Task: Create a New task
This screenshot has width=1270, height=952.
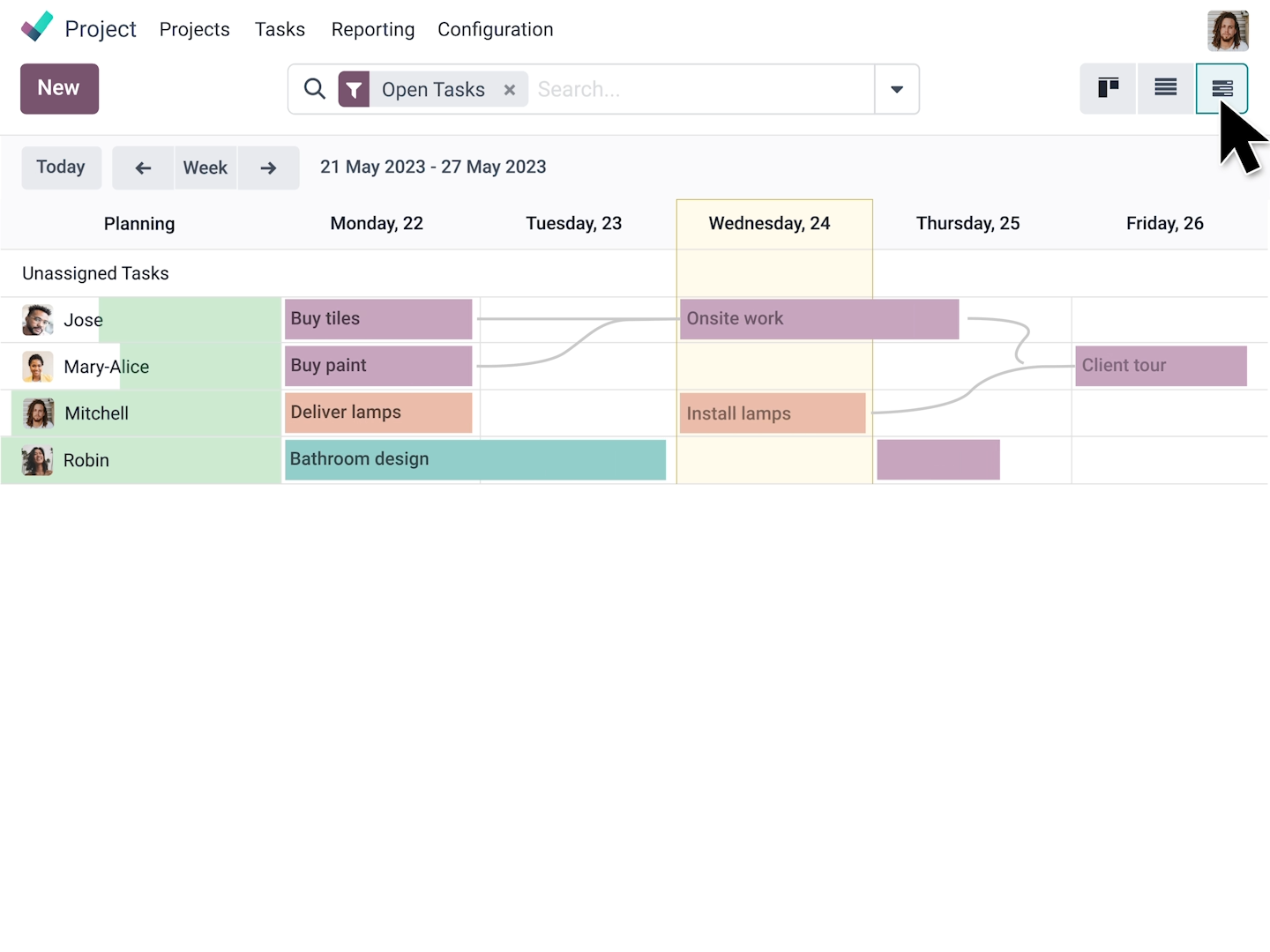Action: [59, 88]
